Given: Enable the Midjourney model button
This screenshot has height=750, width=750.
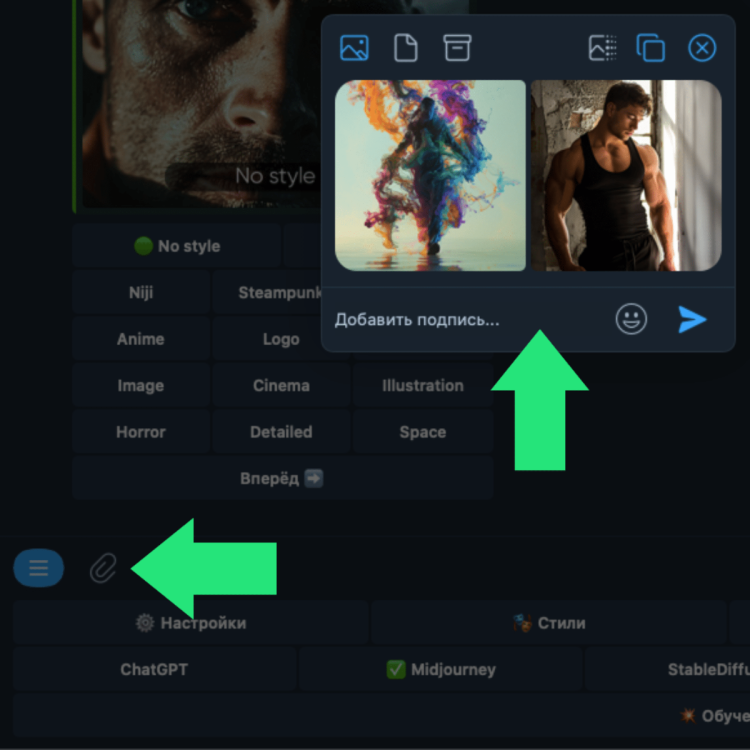Looking at the screenshot, I should tap(440, 670).
